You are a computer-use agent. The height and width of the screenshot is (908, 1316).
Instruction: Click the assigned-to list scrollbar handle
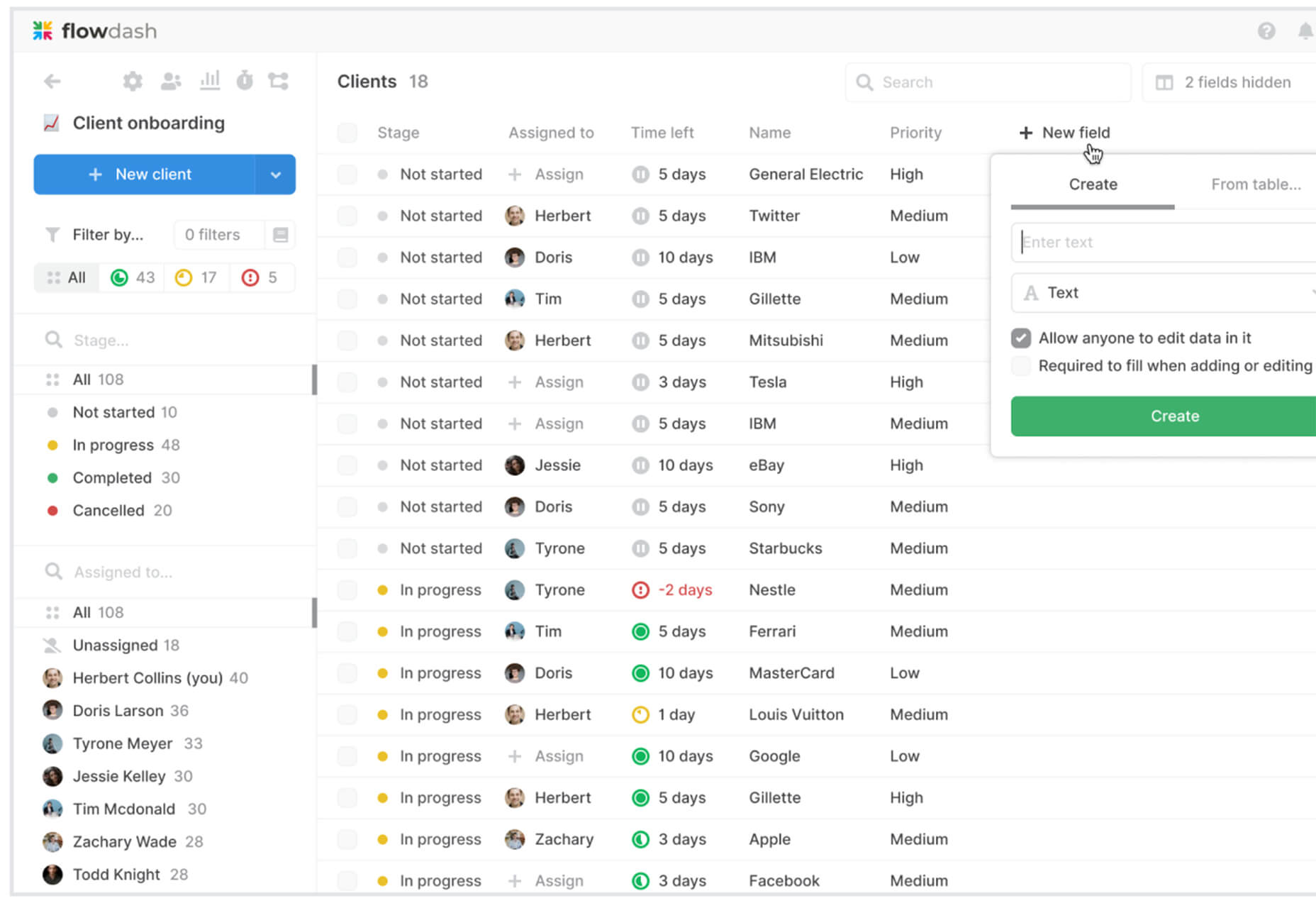tap(314, 613)
